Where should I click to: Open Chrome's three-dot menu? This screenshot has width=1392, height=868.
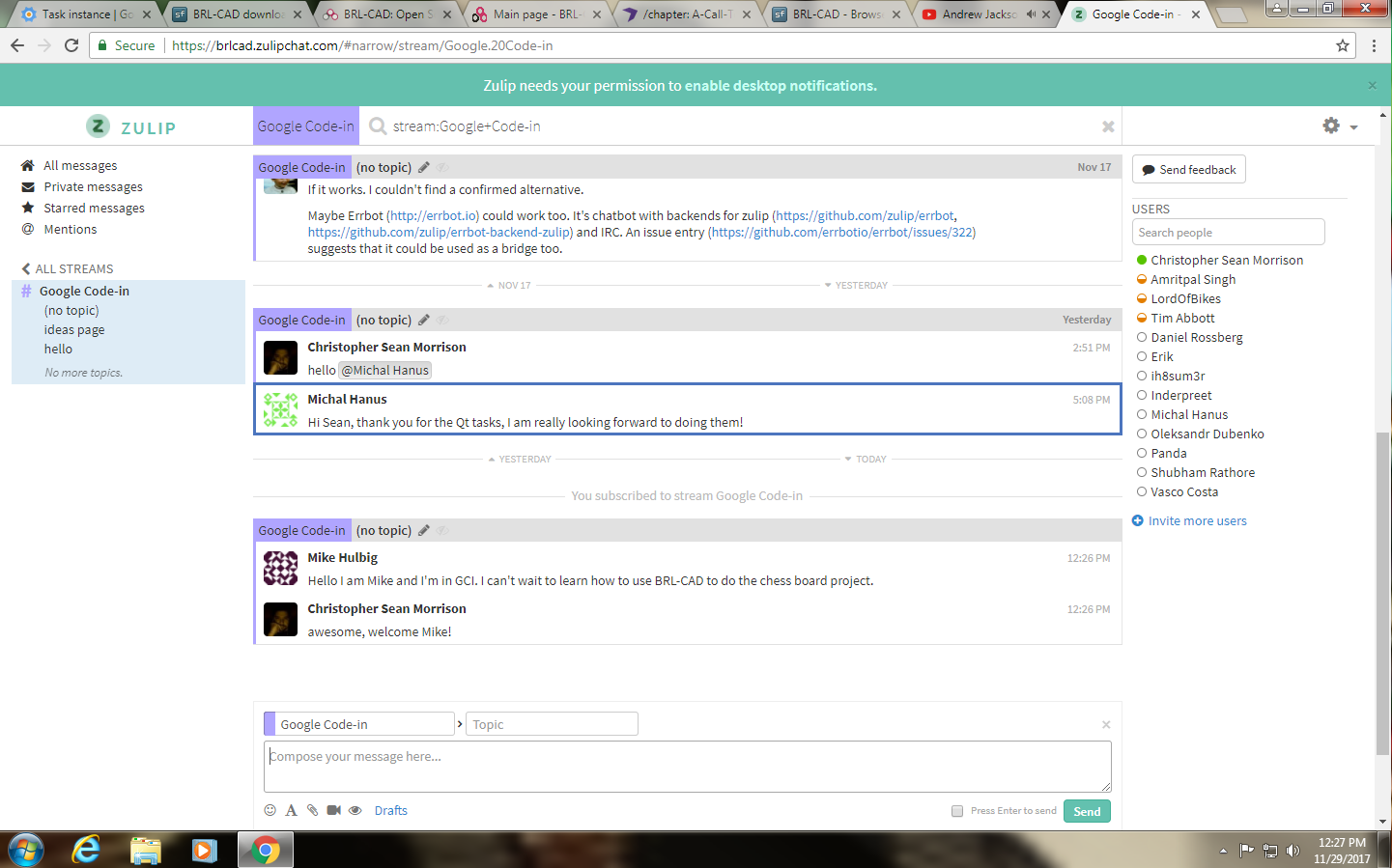[1374, 45]
